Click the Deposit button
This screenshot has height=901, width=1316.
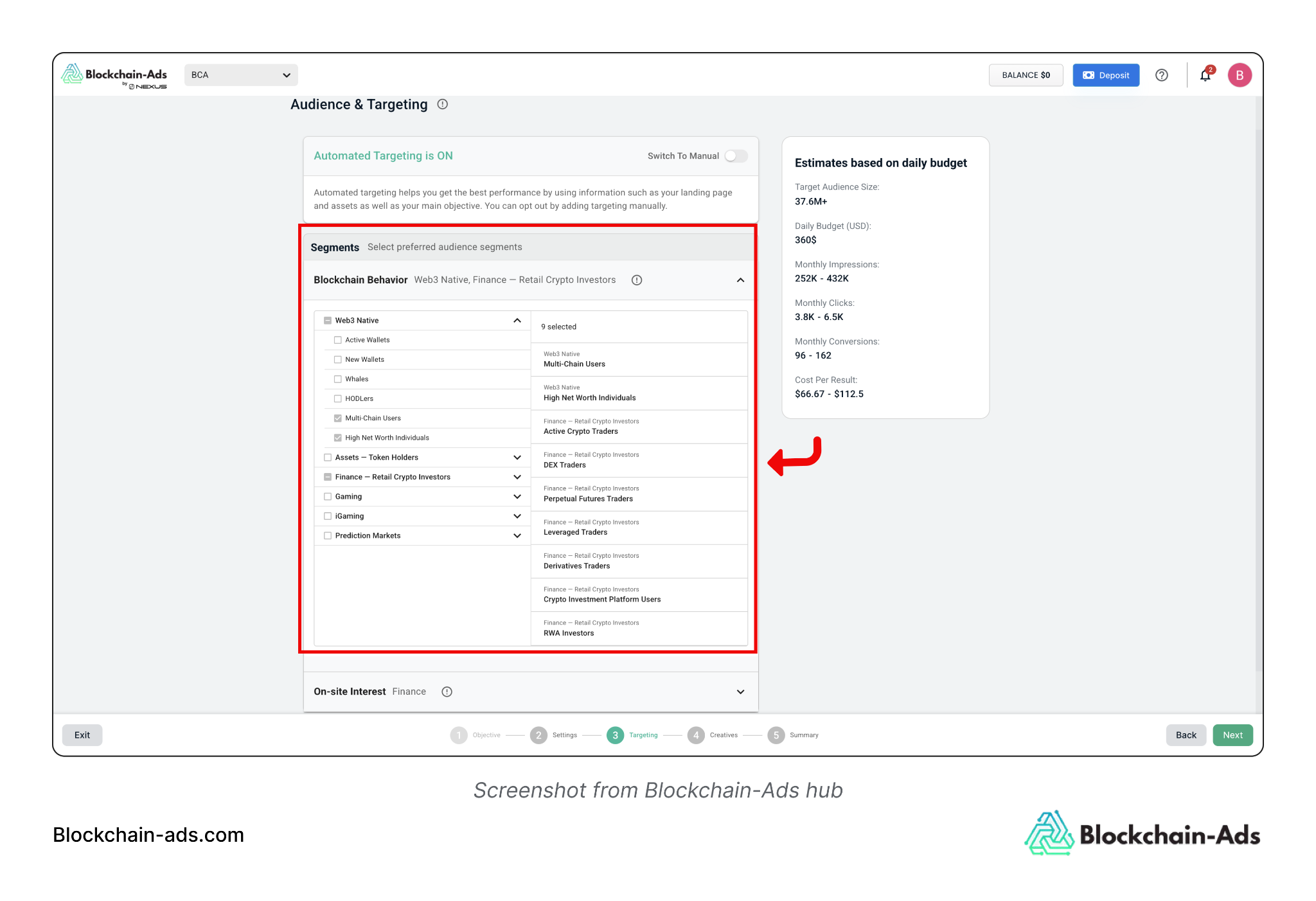[1106, 75]
